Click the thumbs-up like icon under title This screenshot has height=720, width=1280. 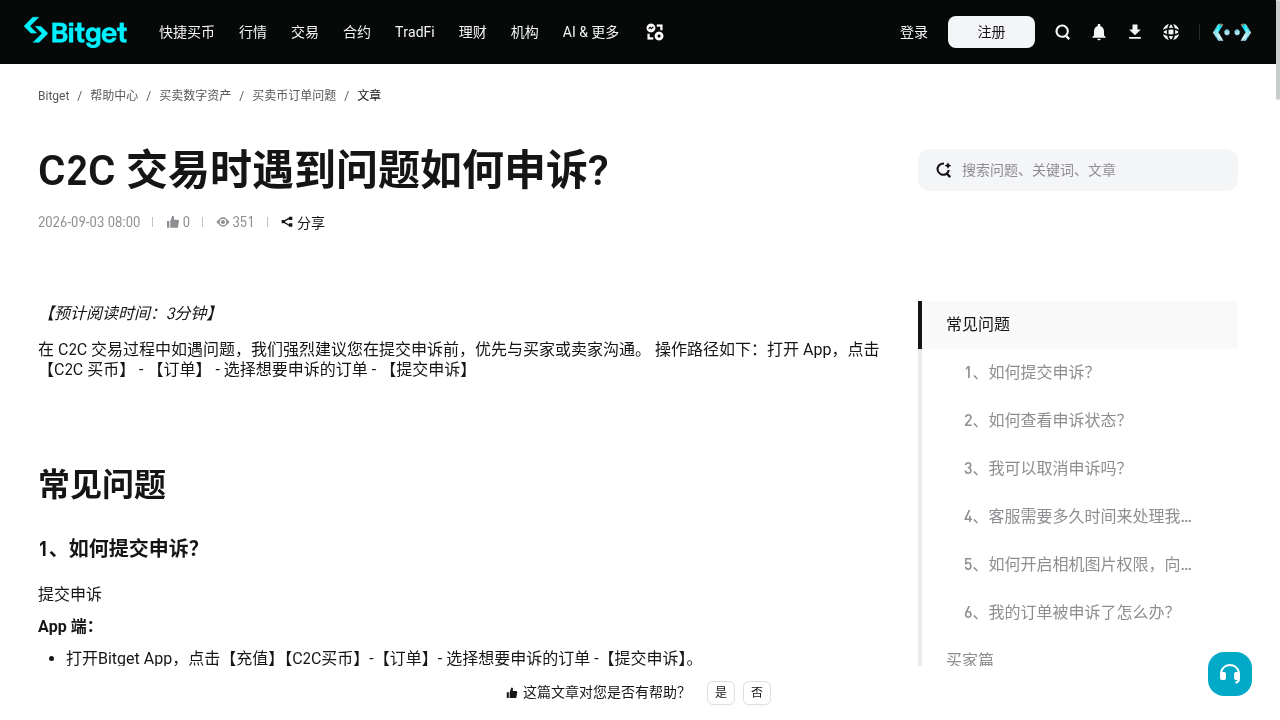(173, 222)
